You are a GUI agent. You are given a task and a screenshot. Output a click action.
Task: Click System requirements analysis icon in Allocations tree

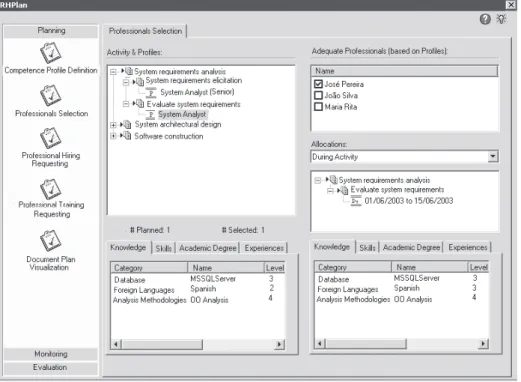click(x=333, y=180)
